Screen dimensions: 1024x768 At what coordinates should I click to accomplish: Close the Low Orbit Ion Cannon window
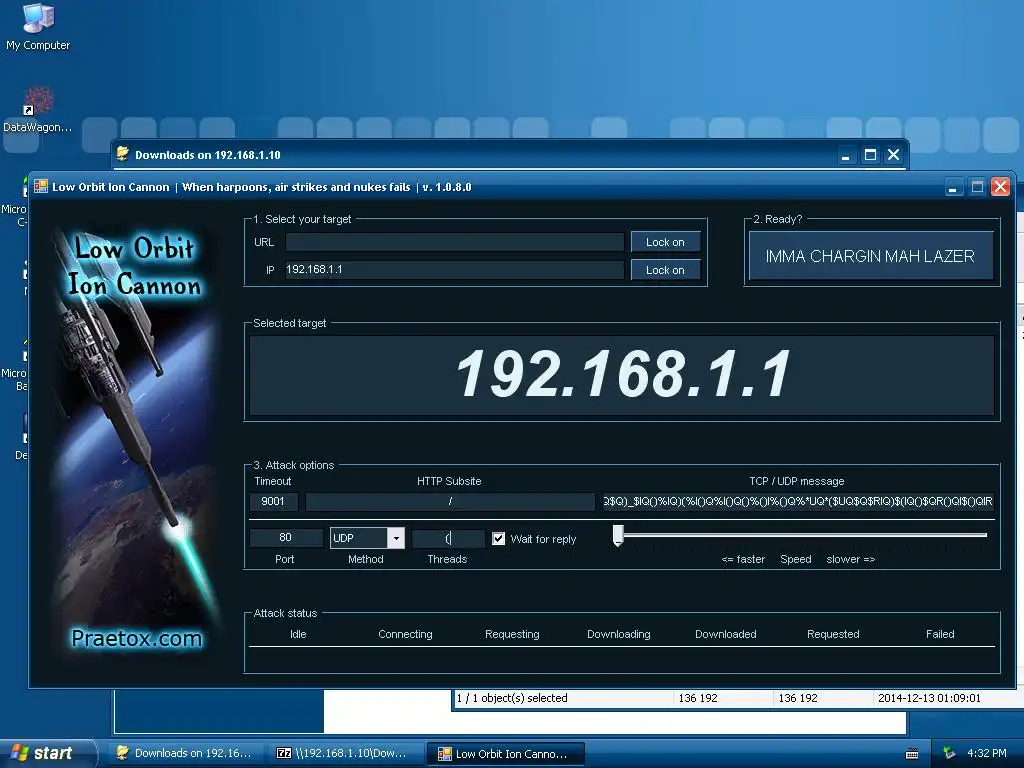(x=1000, y=187)
